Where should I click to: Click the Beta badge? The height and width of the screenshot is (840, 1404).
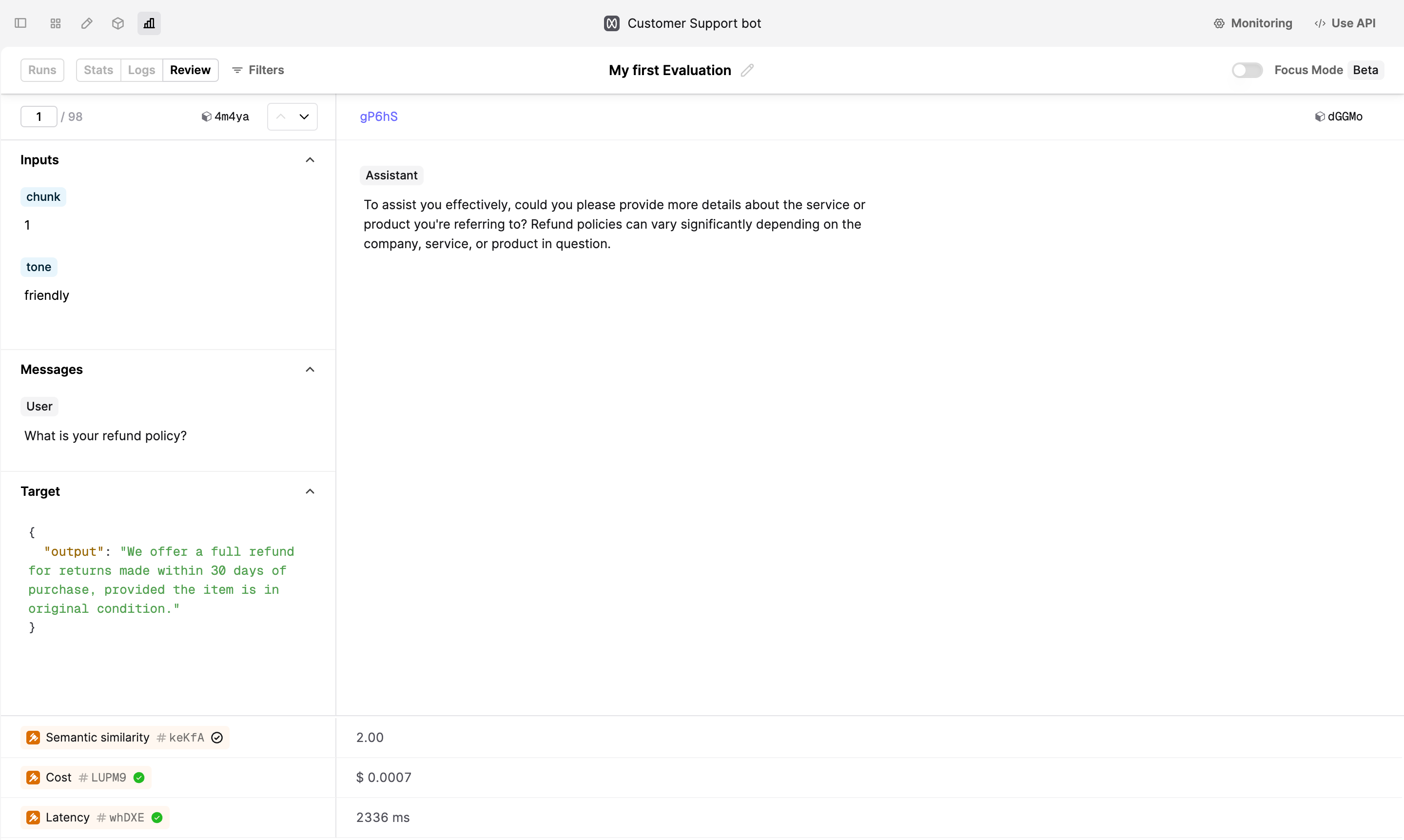point(1365,70)
